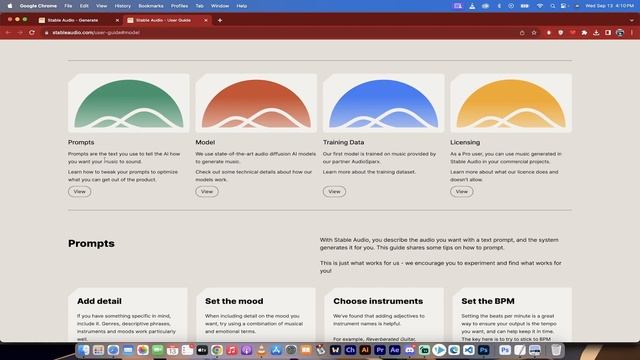Open the File menu
Screen dimensions: 640x360
pyautogui.click(x=68, y=6)
